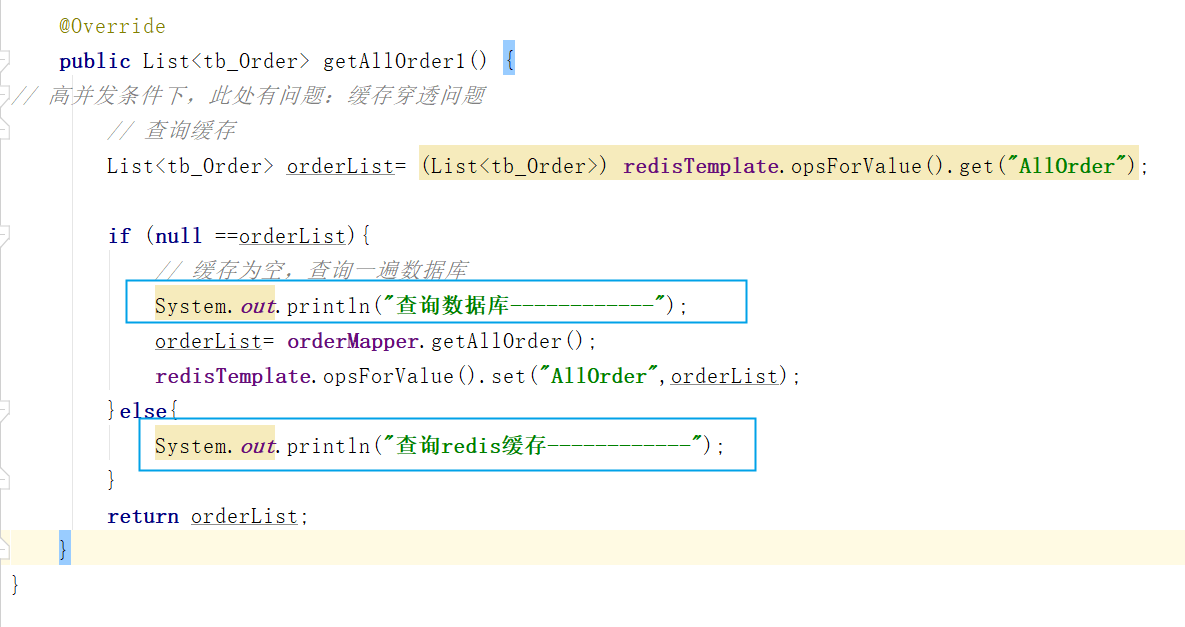
Task: Click the return keyword
Action: click(x=143, y=516)
